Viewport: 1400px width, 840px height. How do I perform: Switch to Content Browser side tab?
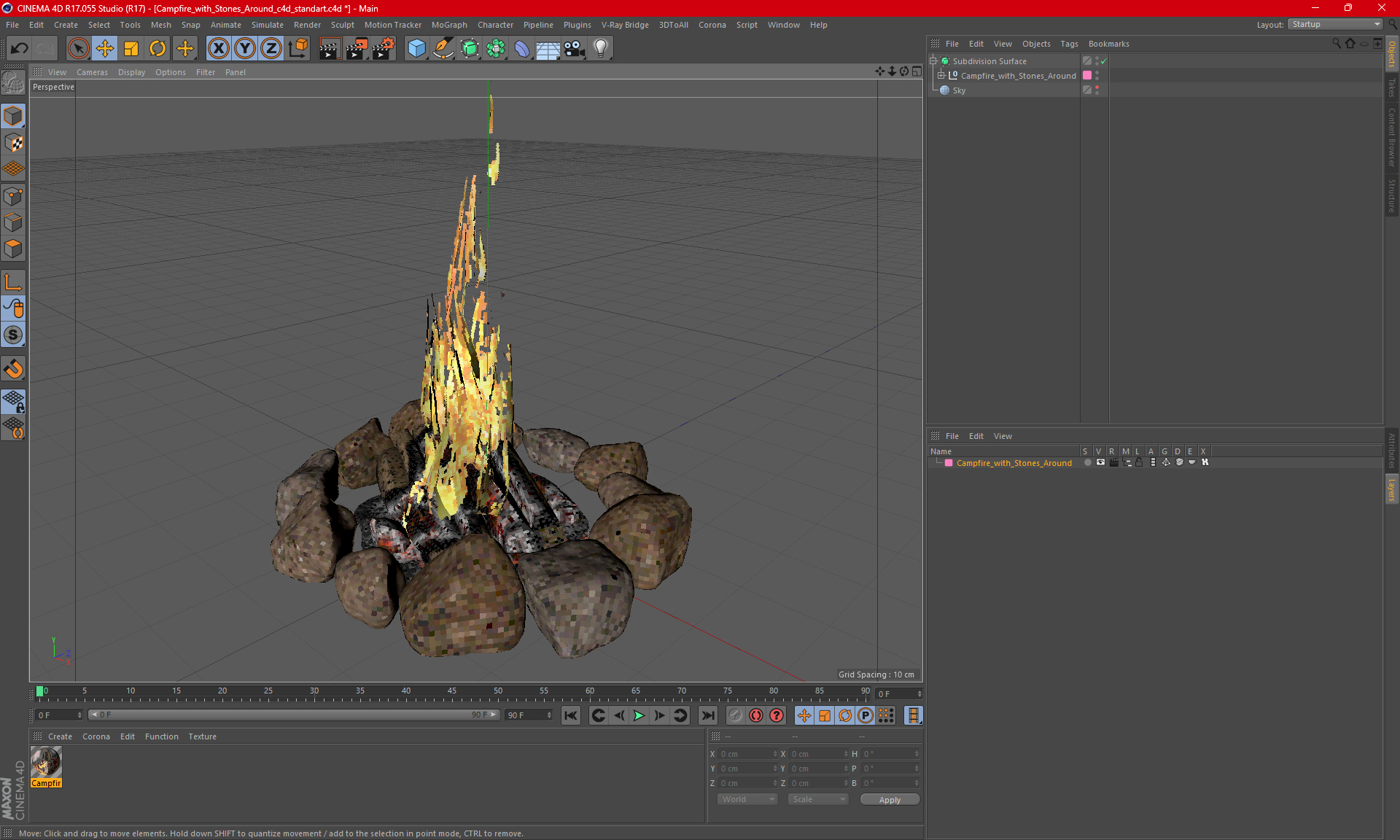(1391, 136)
